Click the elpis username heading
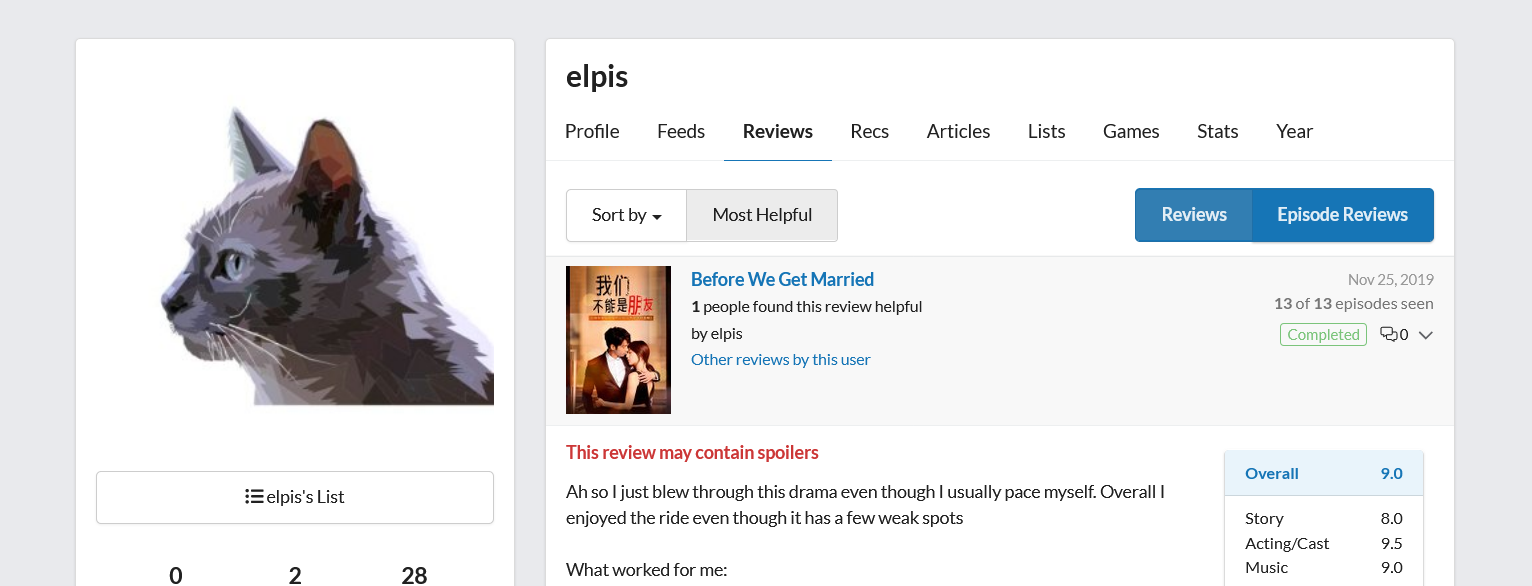The height and width of the screenshot is (586, 1532). [597, 76]
